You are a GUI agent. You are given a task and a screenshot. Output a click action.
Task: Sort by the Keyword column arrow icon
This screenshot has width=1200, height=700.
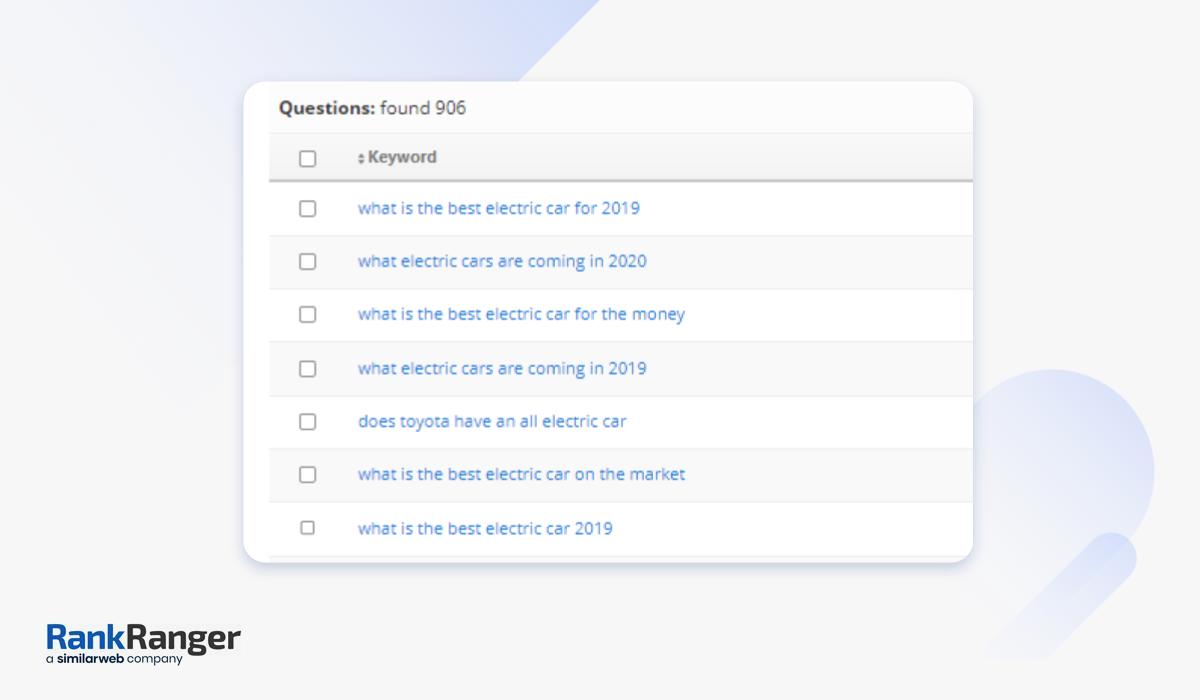tap(361, 158)
